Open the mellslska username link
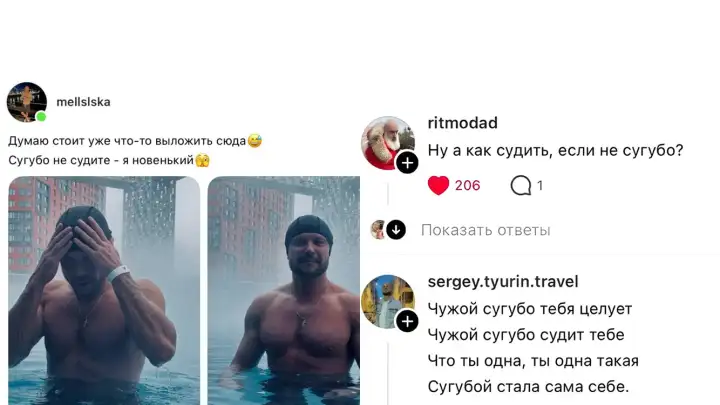The width and height of the screenshot is (720, 405). [83, 102]
